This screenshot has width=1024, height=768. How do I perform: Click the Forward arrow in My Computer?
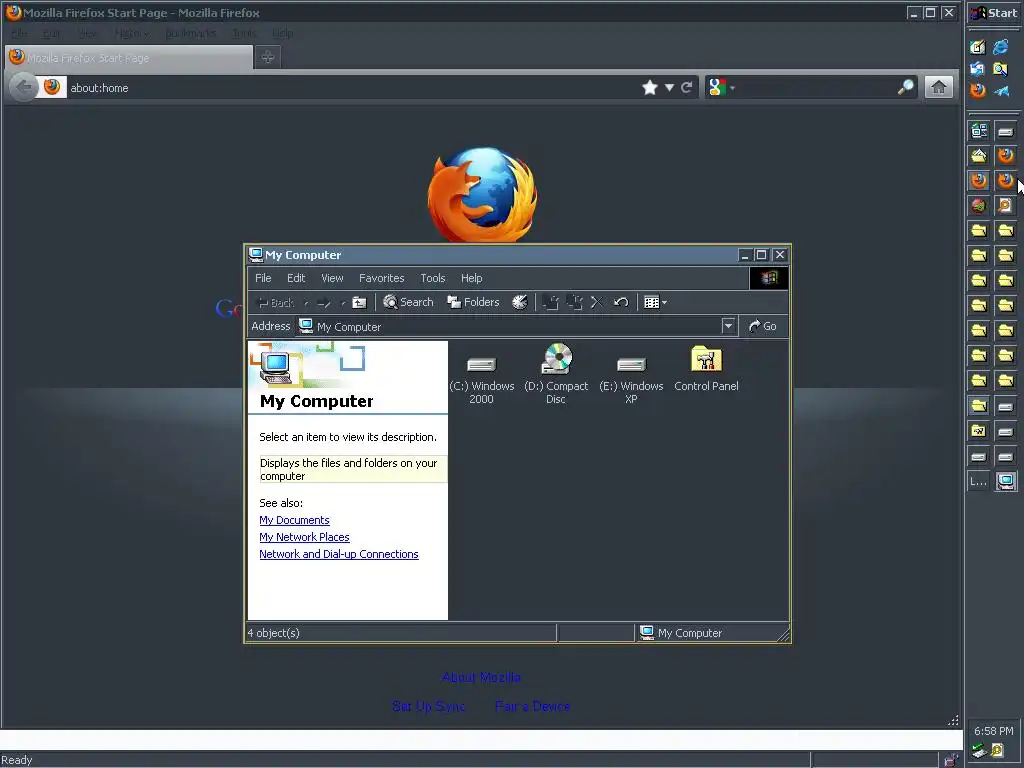pos(324,303)
